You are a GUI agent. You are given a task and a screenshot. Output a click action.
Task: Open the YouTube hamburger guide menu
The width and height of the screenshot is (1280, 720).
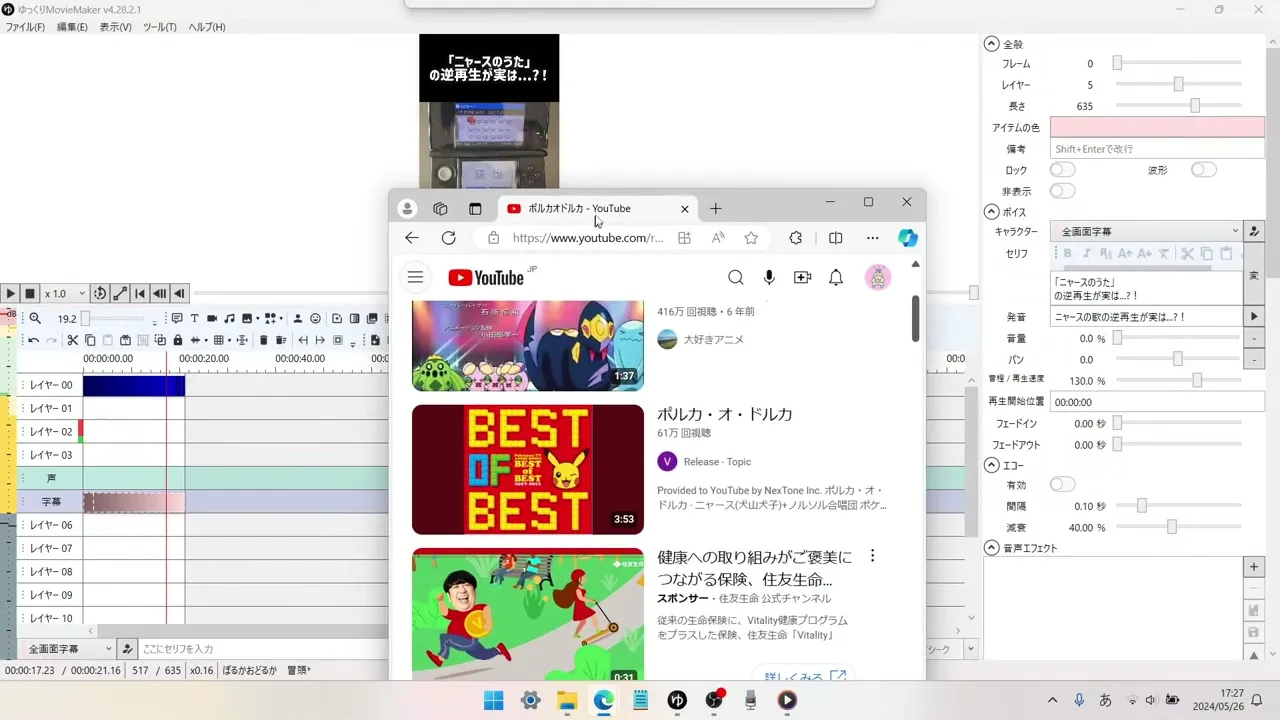pos(415,278)
